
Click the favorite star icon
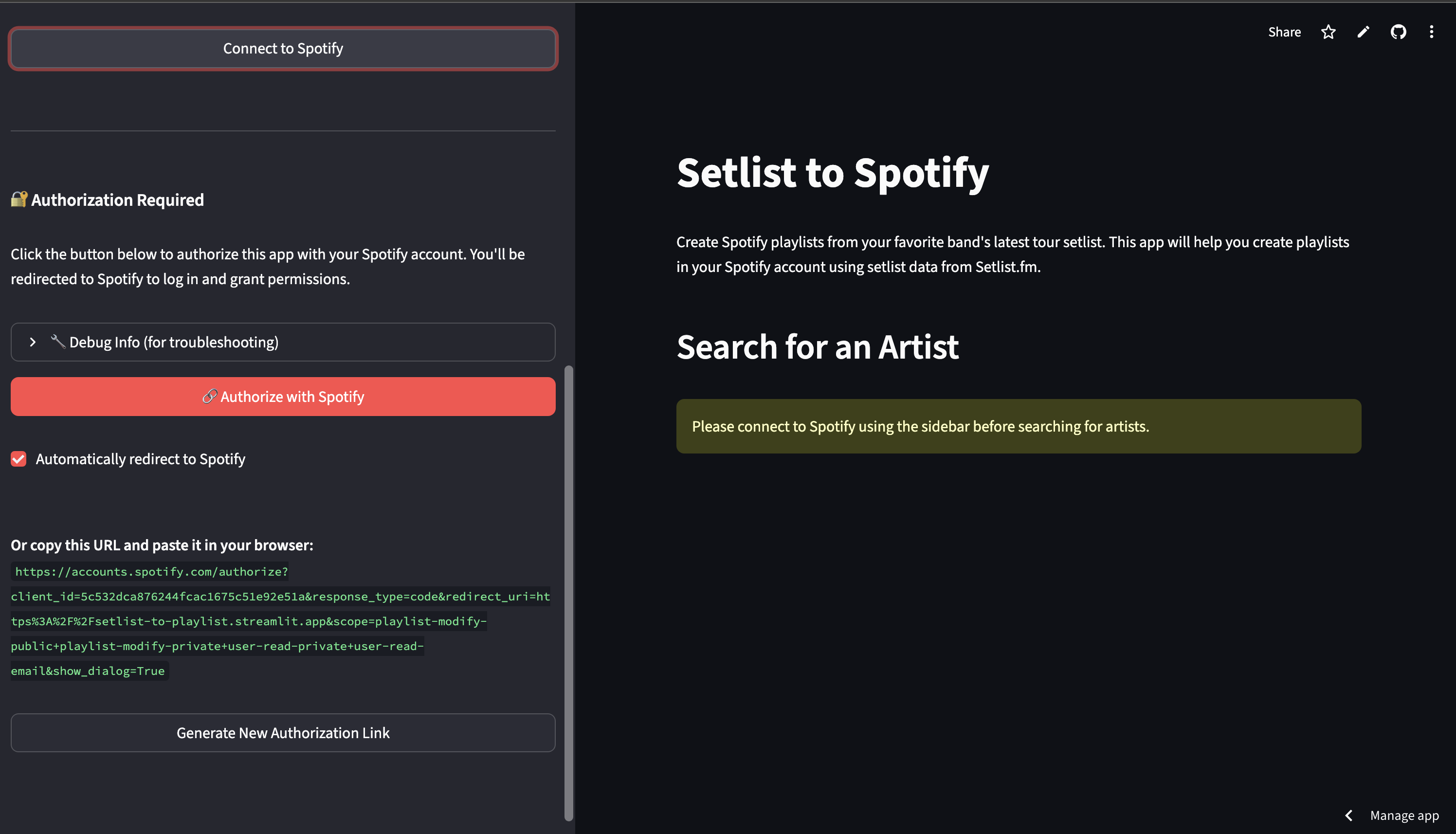(1328, 32)
